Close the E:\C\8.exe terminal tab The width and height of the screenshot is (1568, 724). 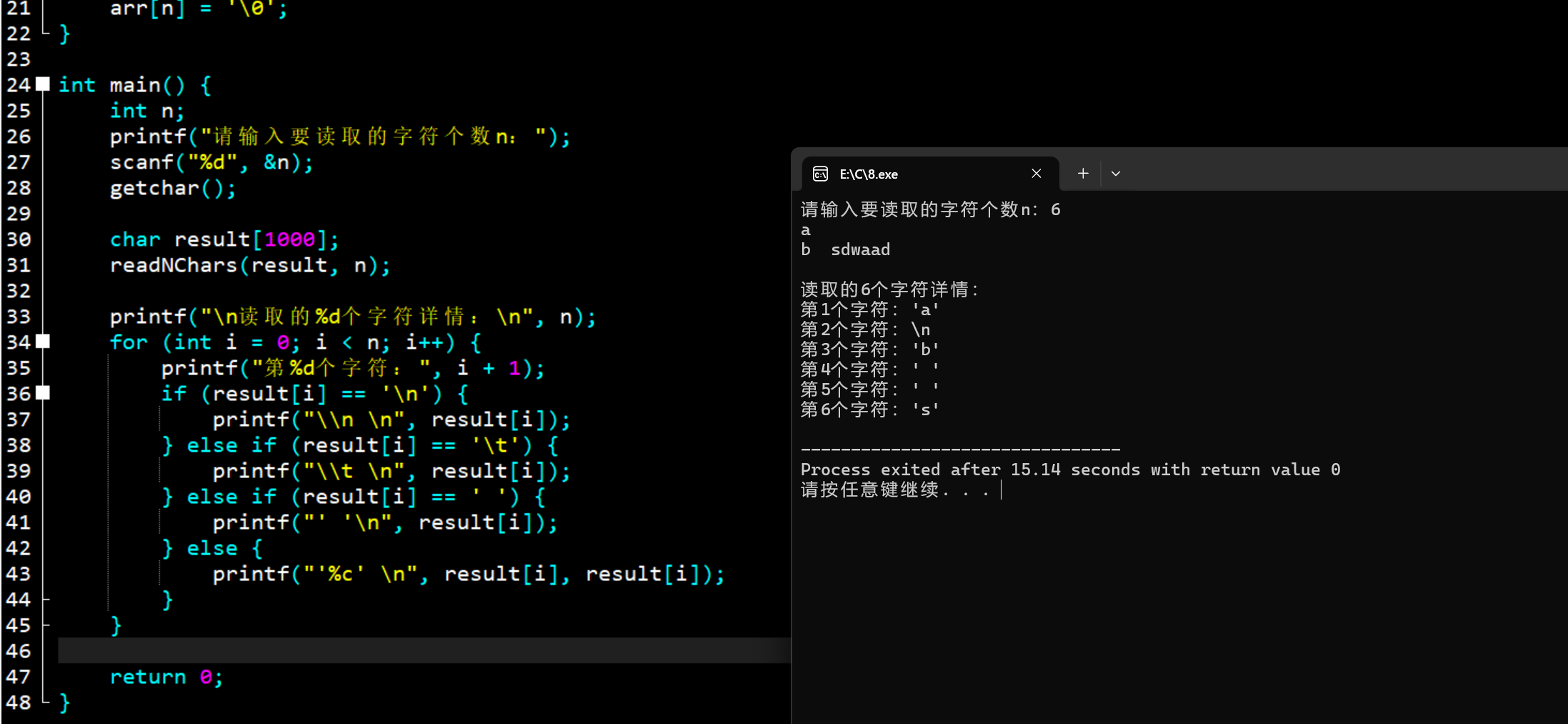(x=1037, y=174)
